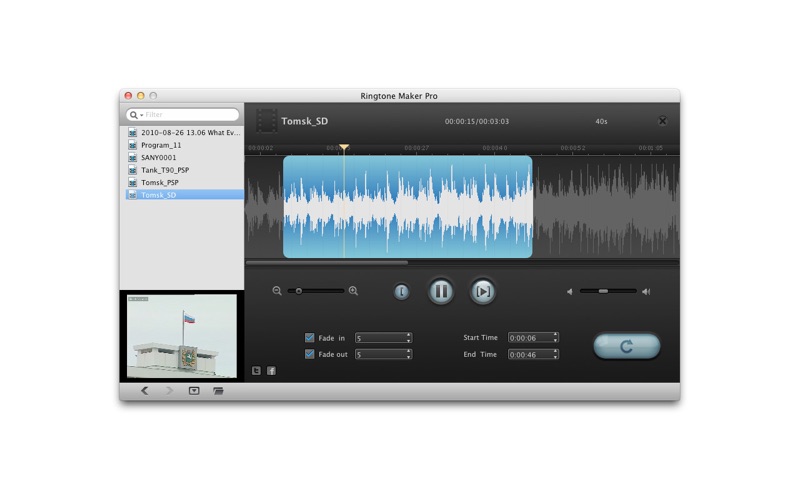
Task: Close the window with the red button
Action: tap(129, 95)
